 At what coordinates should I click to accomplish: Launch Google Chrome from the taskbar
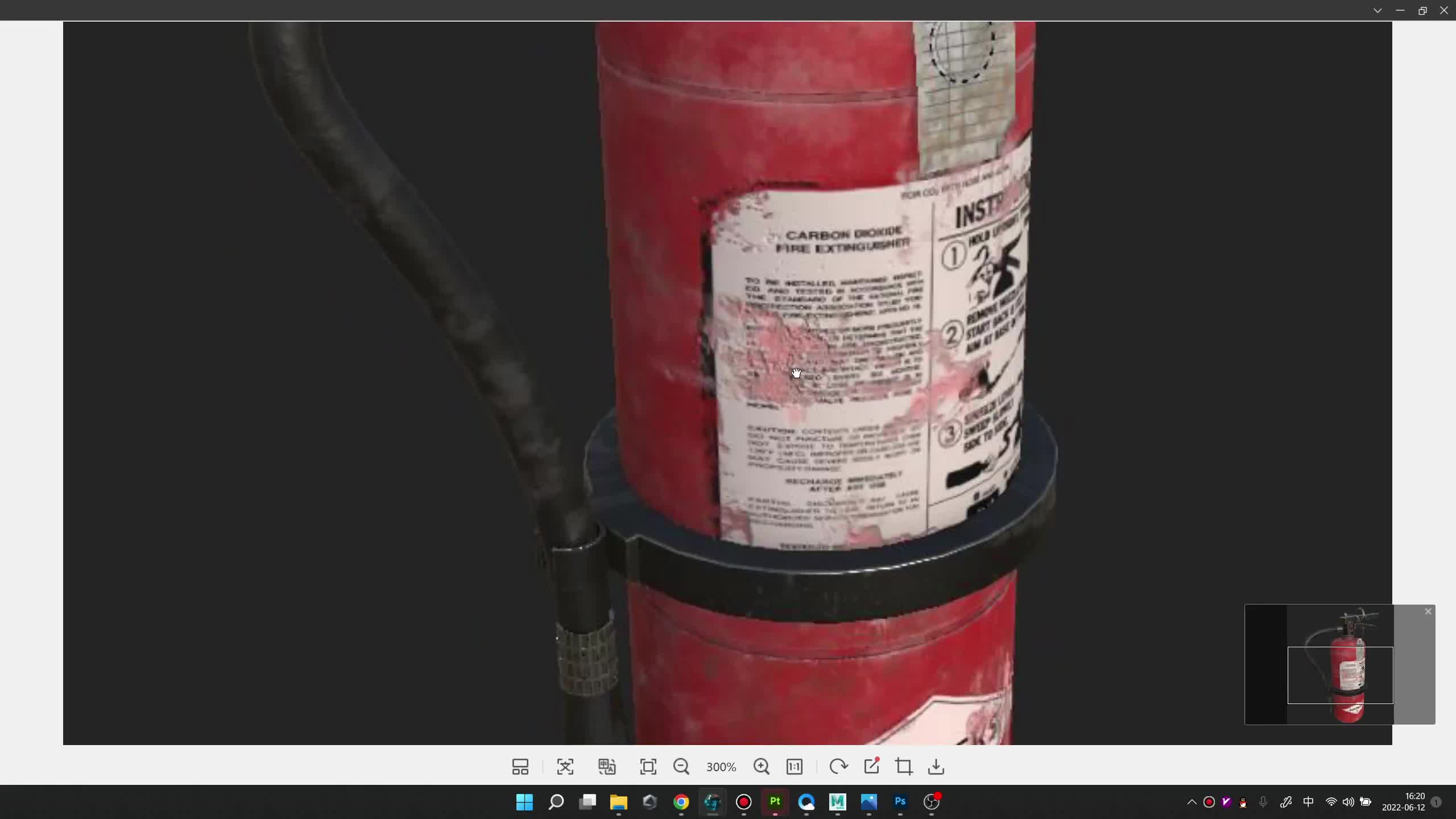click(x=681, y=802)
